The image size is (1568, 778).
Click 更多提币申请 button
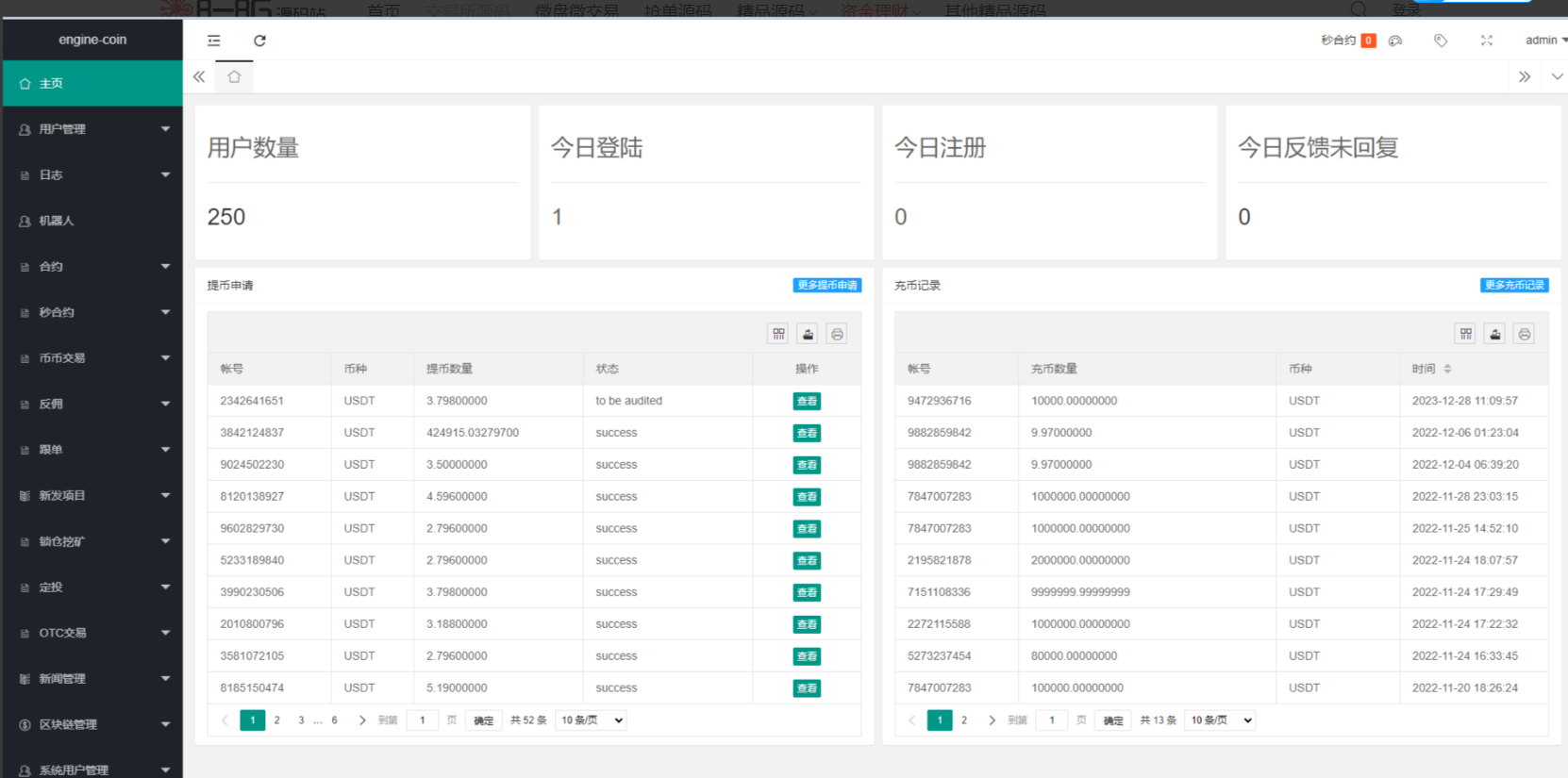pos(826,286)
